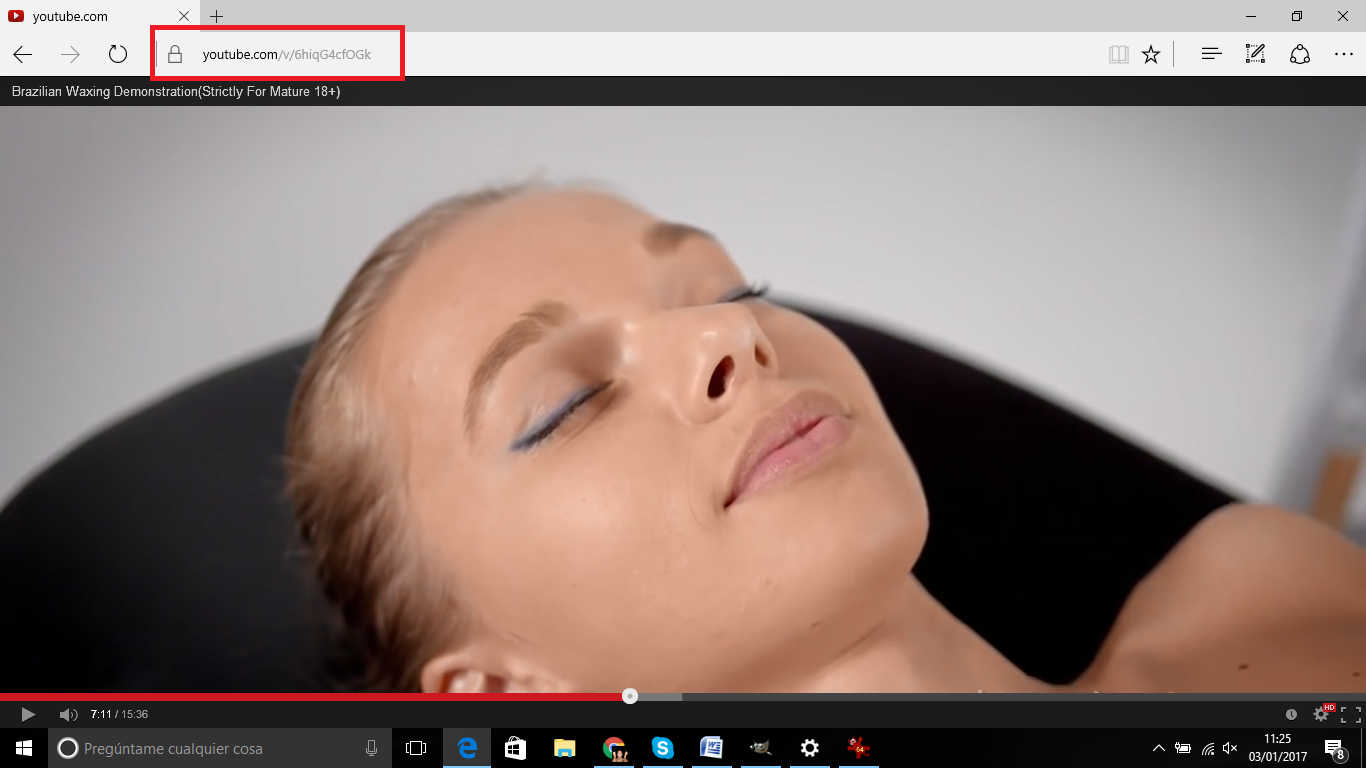The width and height of the screenshot is (1366, 768).
Task: Switch to Microsoft Word on the taskbar
Action: point(712,748)
